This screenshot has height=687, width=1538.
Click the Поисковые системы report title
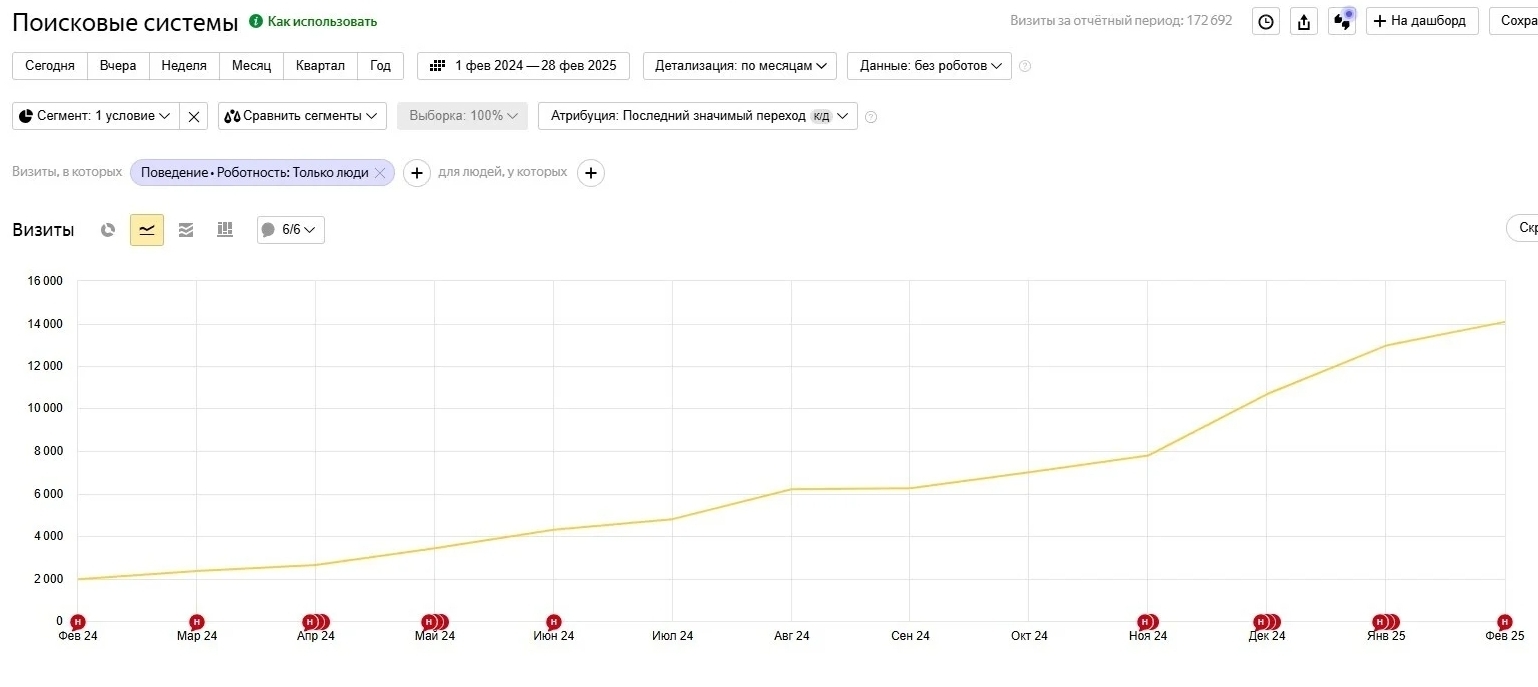coord(125,22)
